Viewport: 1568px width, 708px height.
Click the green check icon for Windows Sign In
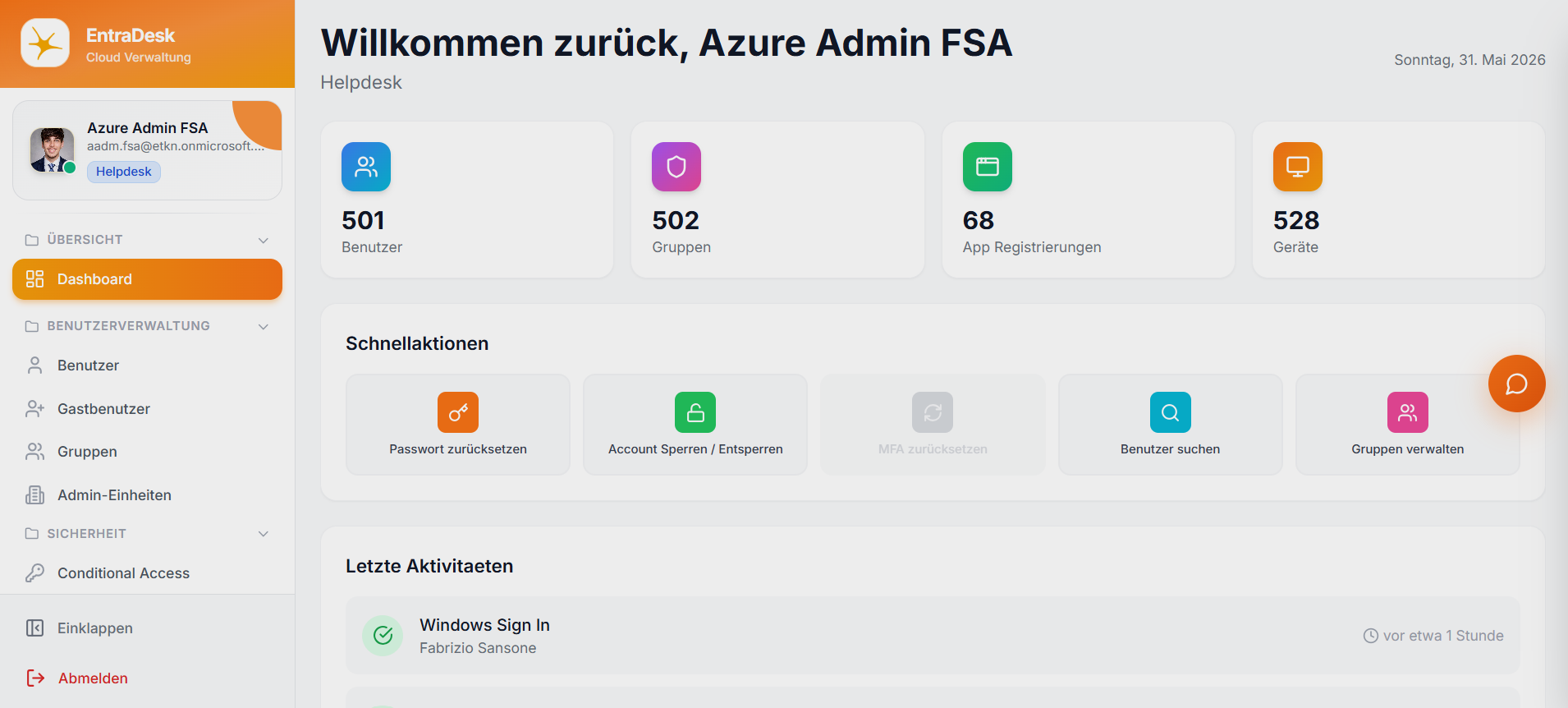click(x=383, y=636)
